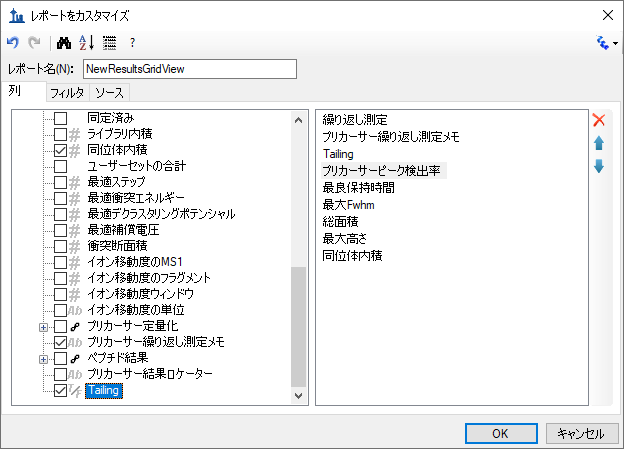Click the キャンセル button
Viewport: 624px width, 449px height.
582,433
